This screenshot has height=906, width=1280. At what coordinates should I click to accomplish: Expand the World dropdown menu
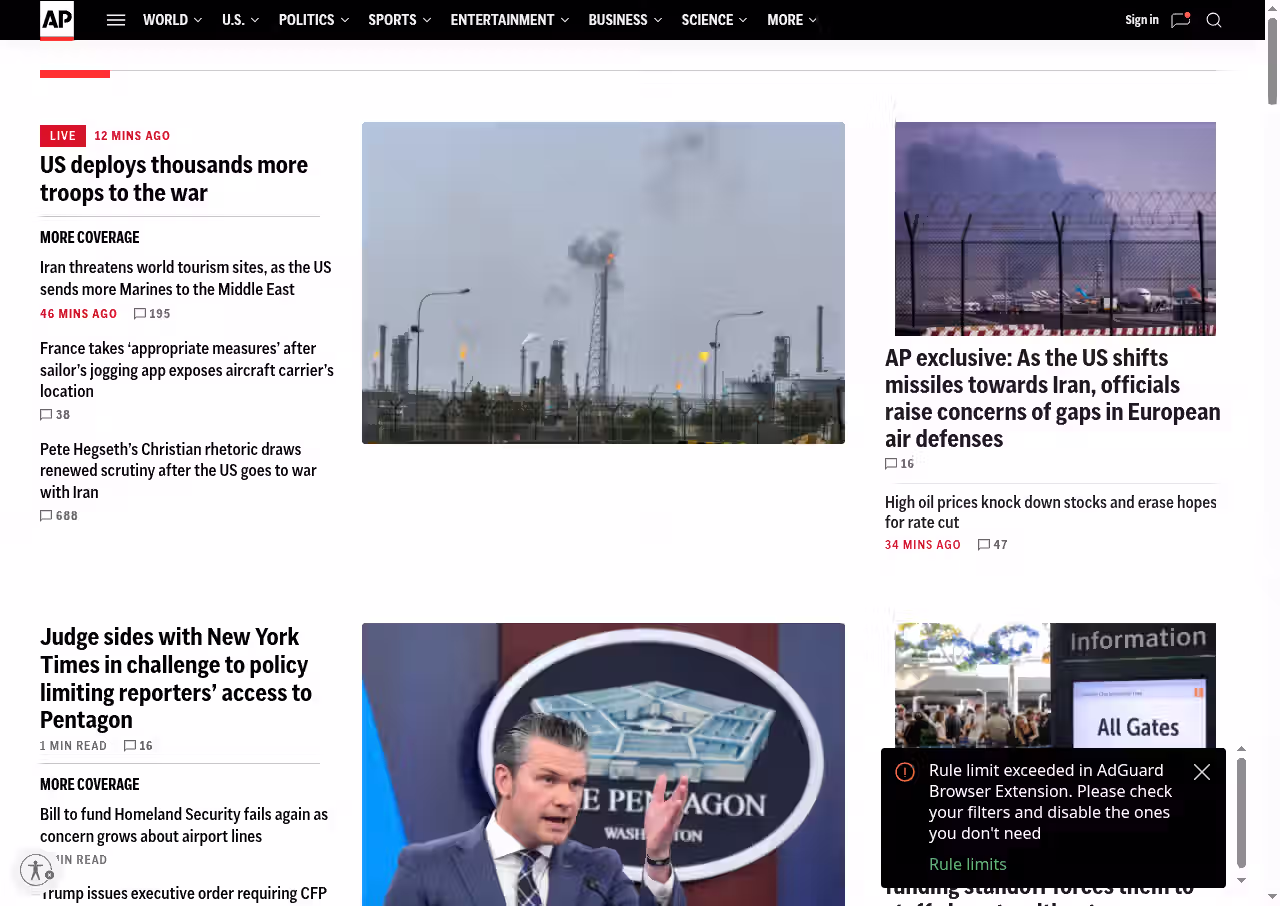pos(172,20)
